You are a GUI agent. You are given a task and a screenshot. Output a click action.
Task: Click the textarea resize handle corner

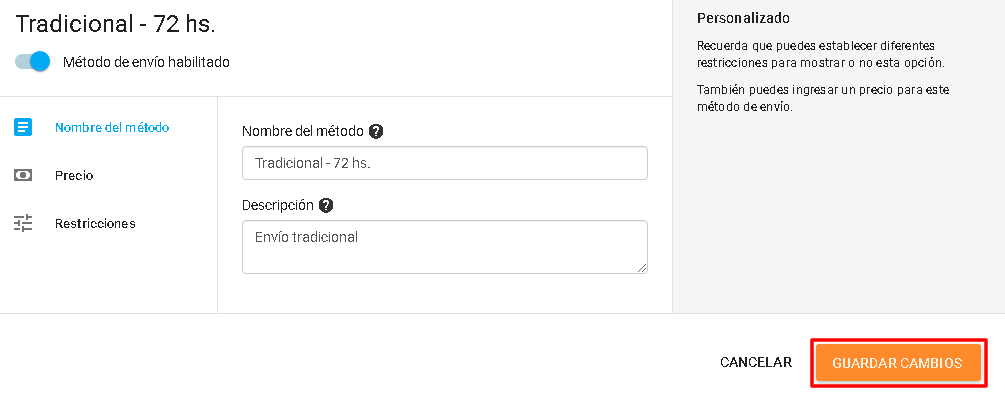pyautogui.click(x=642, y=268)
